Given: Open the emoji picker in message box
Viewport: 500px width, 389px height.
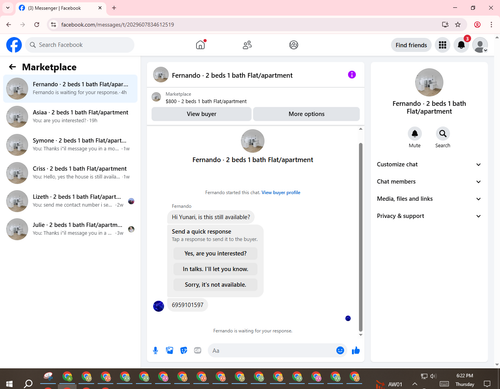Looking at the screenshot, I should [340, 350].
